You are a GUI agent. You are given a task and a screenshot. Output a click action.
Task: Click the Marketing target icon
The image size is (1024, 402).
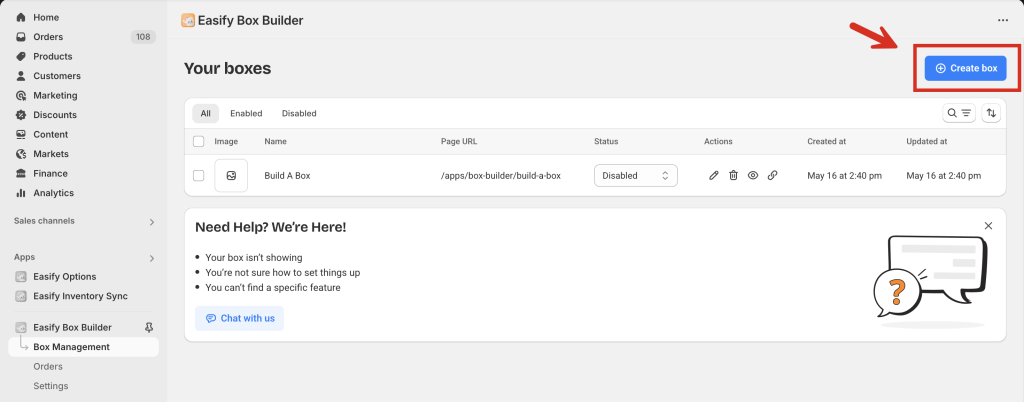click(x=21, y=95)
